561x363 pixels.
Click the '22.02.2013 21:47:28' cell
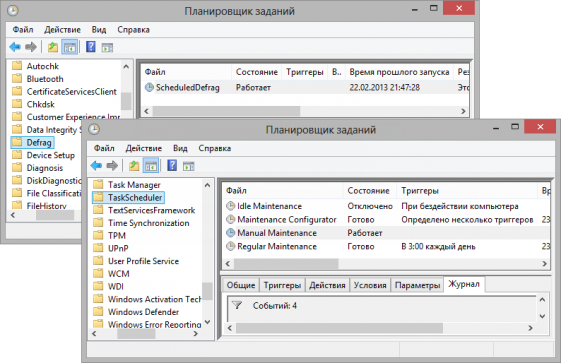pos(385,87)
